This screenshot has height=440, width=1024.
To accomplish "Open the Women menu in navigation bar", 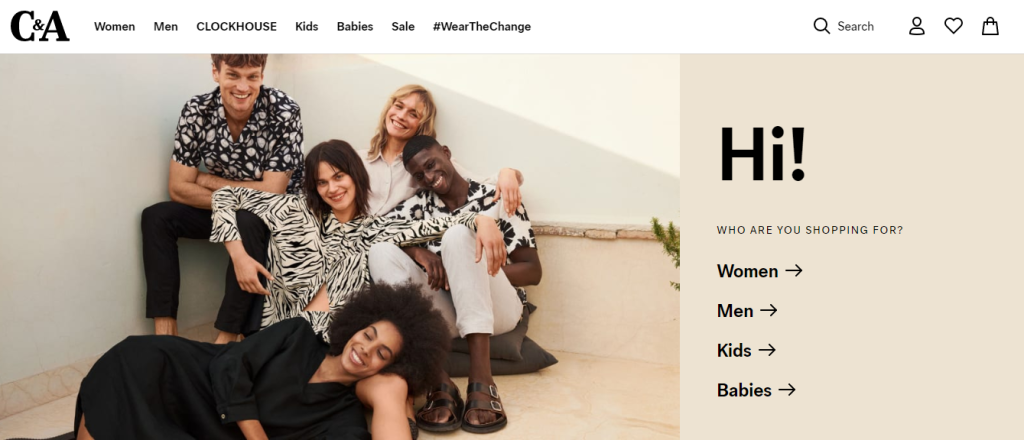I will [114, 27].
